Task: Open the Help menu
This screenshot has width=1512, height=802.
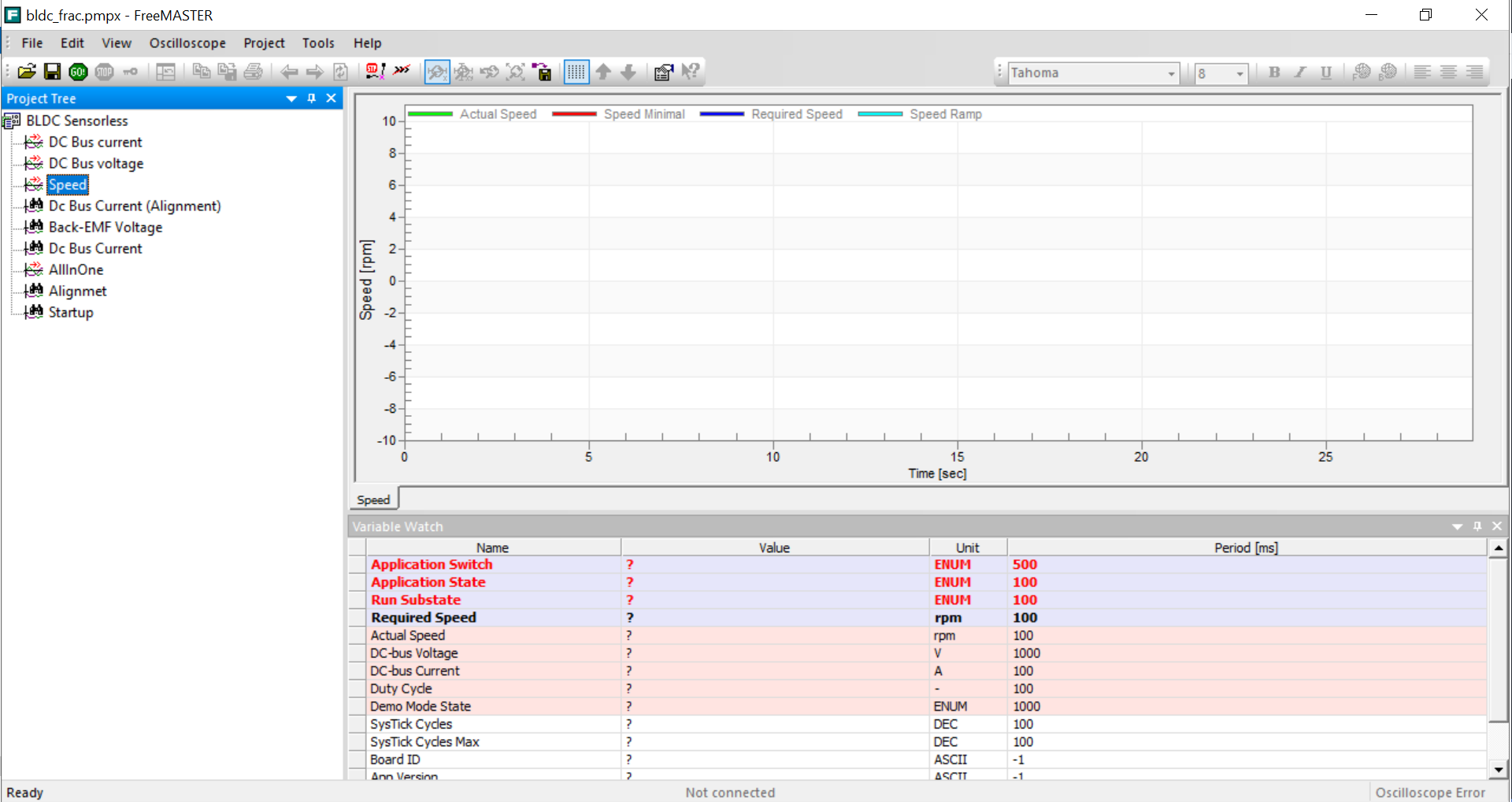Action: [x=367, y=43]
